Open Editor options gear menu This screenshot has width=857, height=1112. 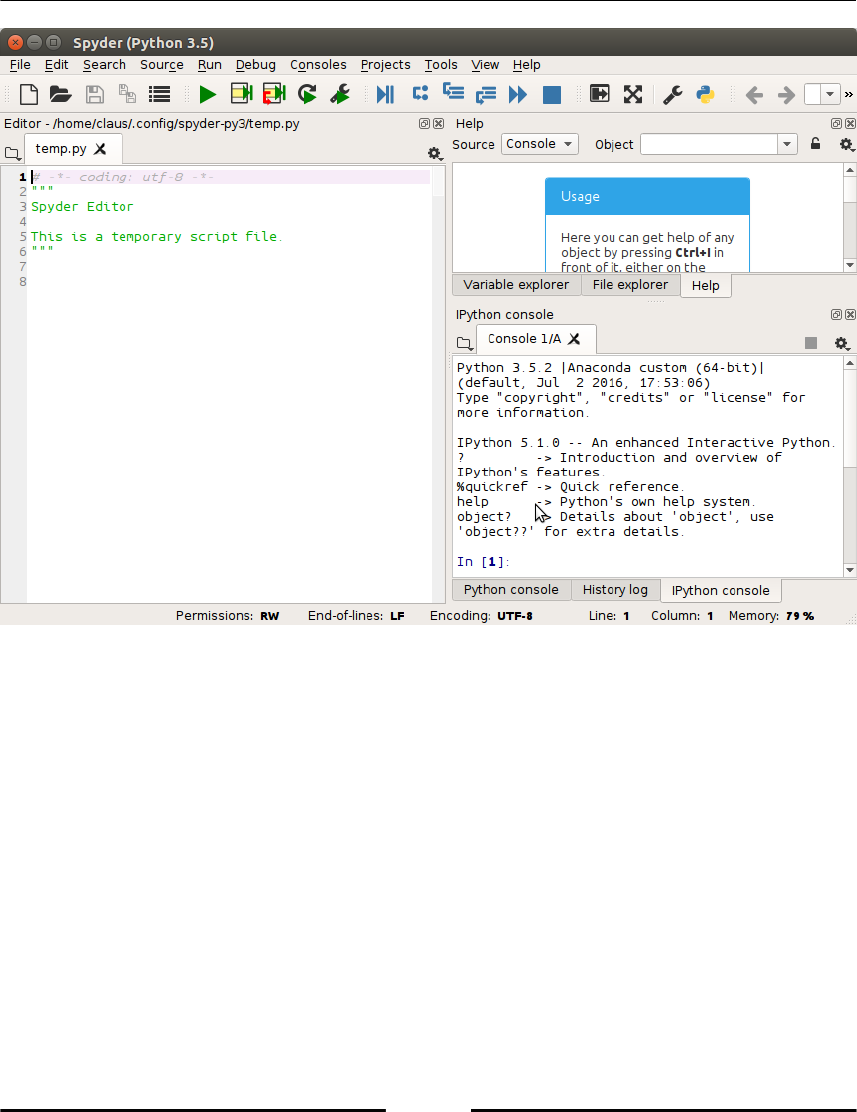435,153
